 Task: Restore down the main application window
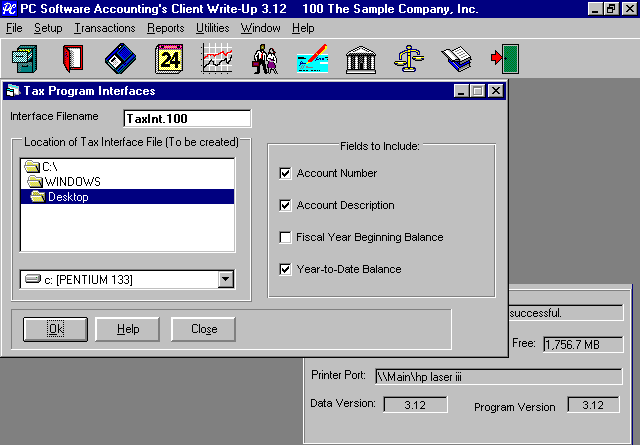pyautogui.click(x=611, y=9)
